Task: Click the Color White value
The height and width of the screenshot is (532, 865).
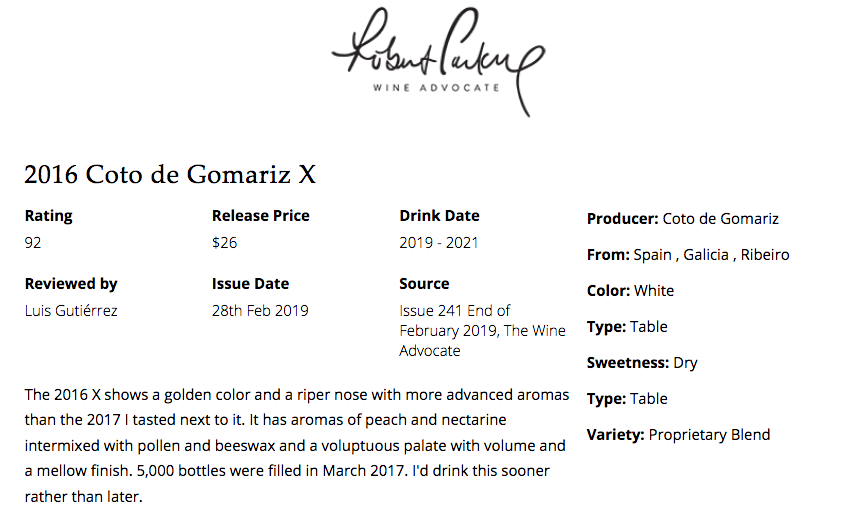Action: [x=654, y=291]
